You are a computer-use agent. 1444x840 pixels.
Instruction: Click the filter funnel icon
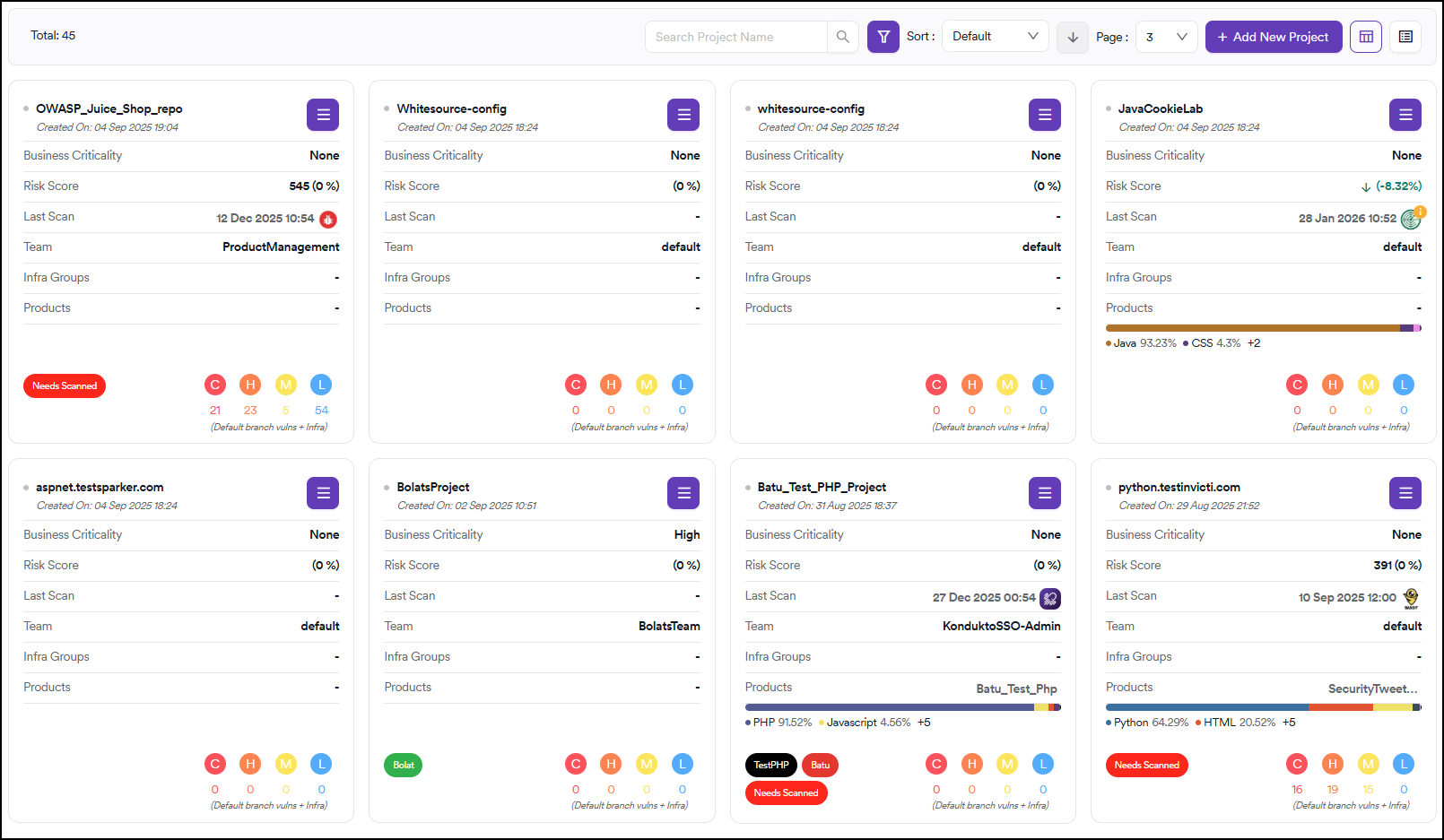click(x=883, y=37)
